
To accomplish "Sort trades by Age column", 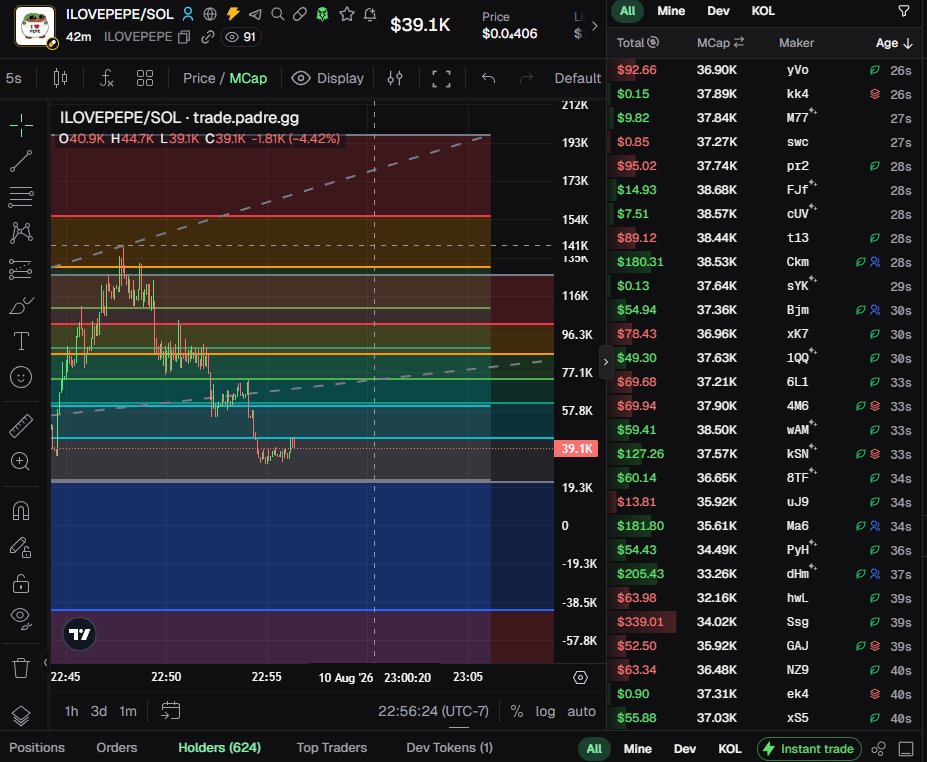I will pos(894,43).
